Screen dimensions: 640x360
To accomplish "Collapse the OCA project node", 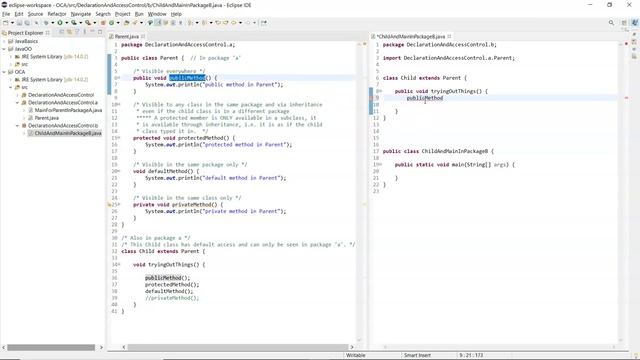I will click(4, 72).
